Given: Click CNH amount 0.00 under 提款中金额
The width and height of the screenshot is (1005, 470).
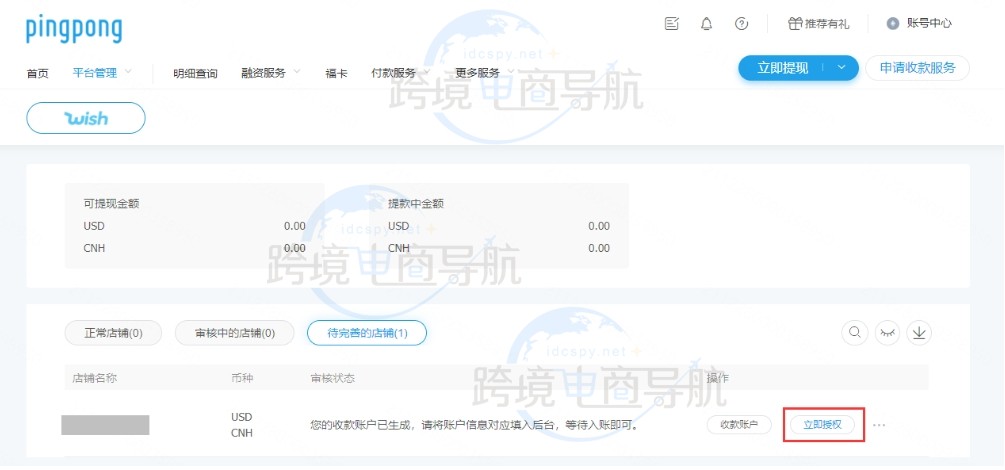Looking at the screenshot, I should click(599, 248).
